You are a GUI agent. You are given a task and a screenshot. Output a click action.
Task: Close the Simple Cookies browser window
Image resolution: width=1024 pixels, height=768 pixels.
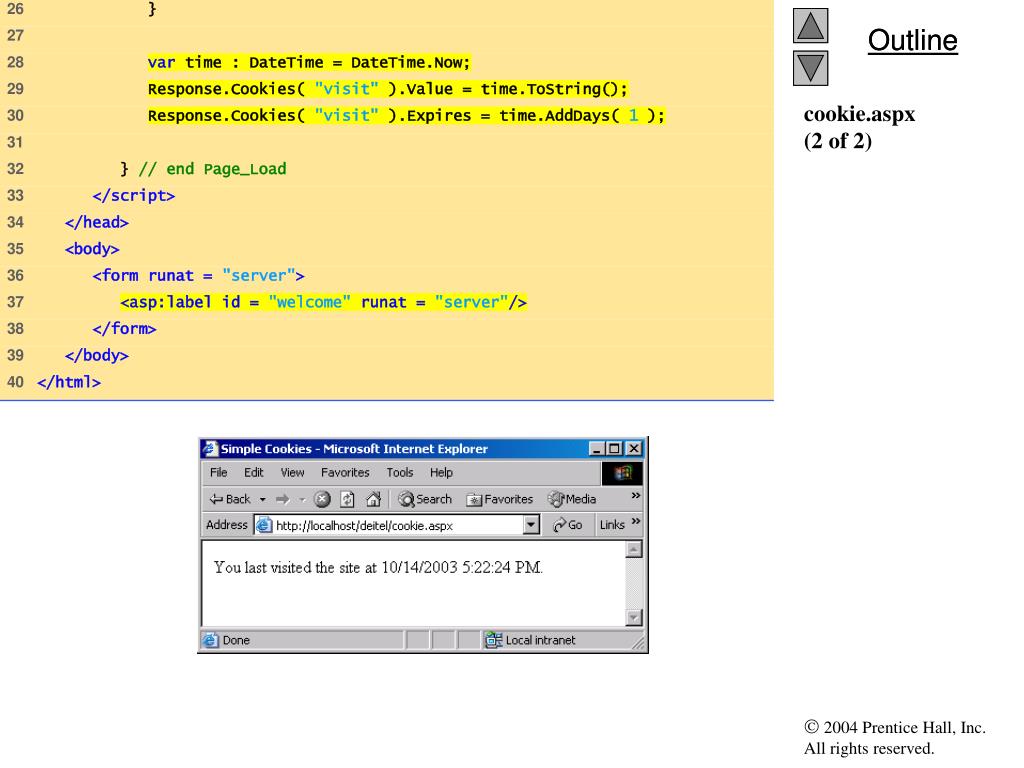(x=633, y=449)
